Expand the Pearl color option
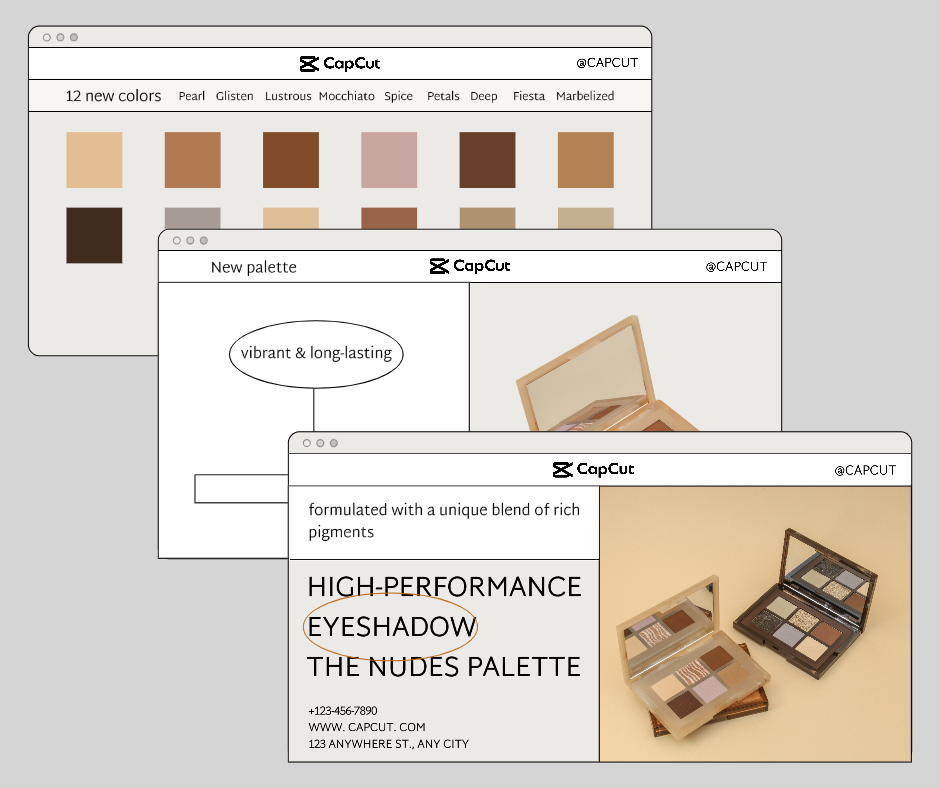Viewport: 940px width, 788px height. pyautogui.click(x=191, y=96)
